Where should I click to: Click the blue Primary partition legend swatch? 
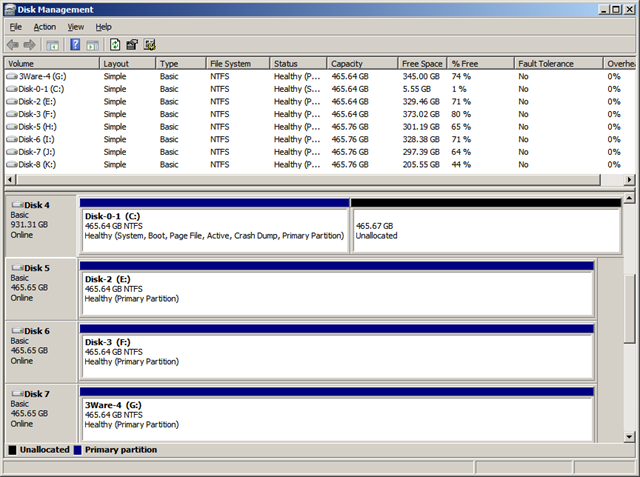(x=78, y=450)
